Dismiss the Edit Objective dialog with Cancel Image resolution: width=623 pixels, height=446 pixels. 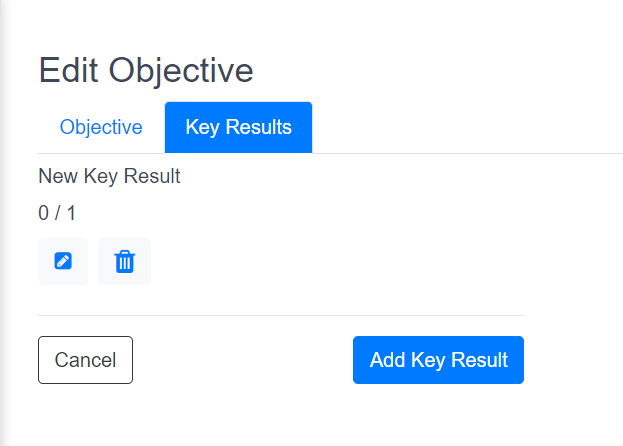pyautogui.click(x=85, y=360)
